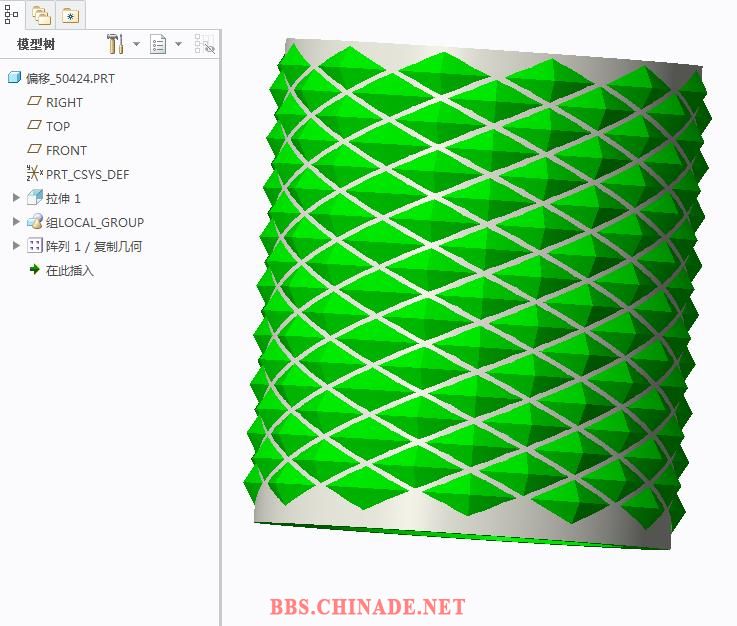Click the RIGHT datum plane icon
The height and width of the screenshot is (626, 737).
34,101
